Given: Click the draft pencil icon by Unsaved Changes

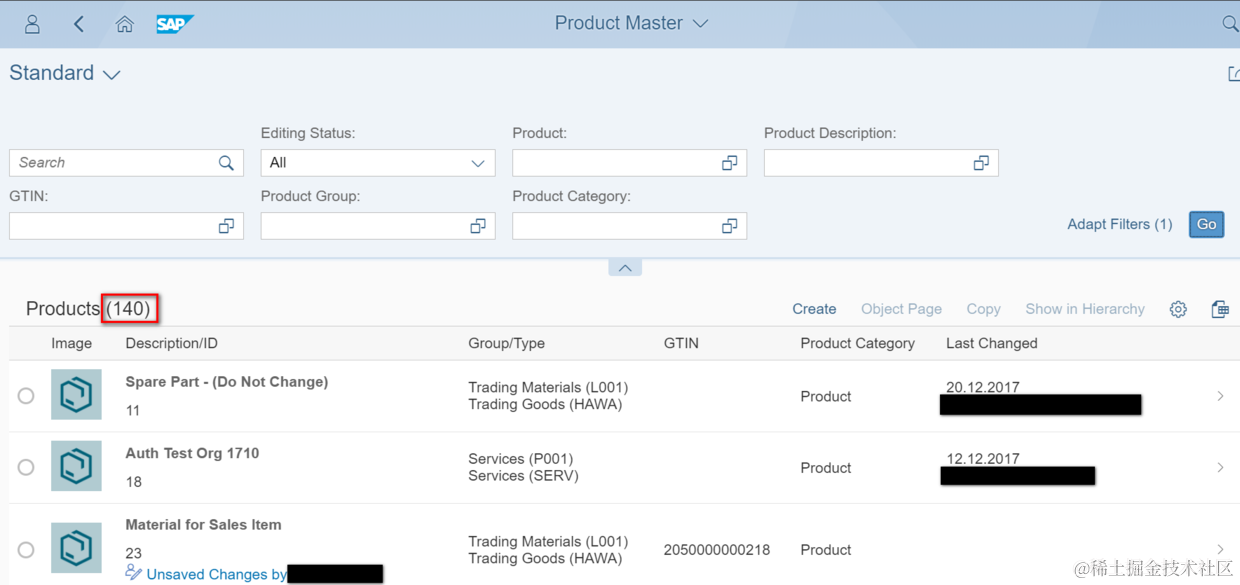Looking at the screenshot, I should click(134, 572).
